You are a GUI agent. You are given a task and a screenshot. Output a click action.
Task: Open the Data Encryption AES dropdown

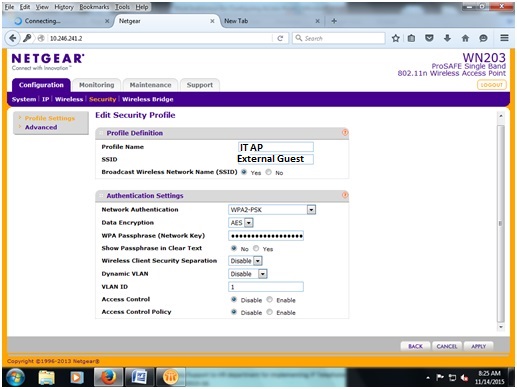coord(241,223)
